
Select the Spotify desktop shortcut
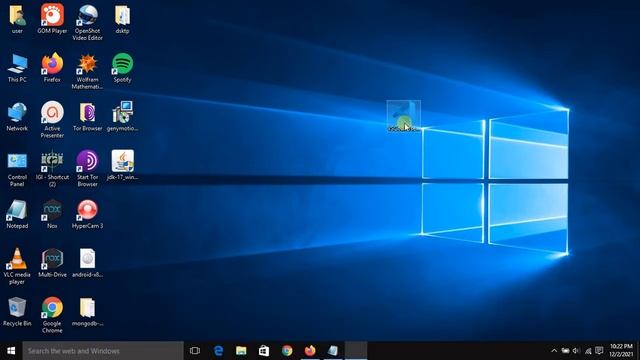122,68
